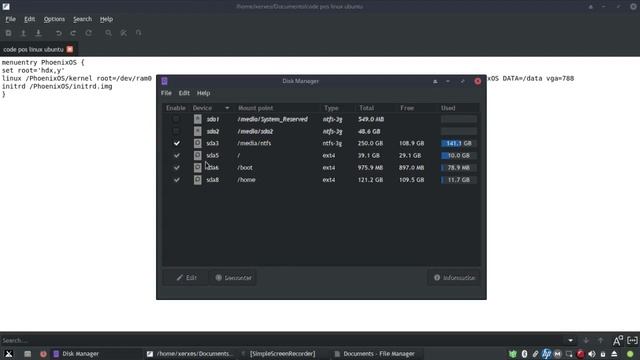This screenshot has width=640, height=360.
Task: Click the go-to-line toolbar icon
Action: (138, 33)
